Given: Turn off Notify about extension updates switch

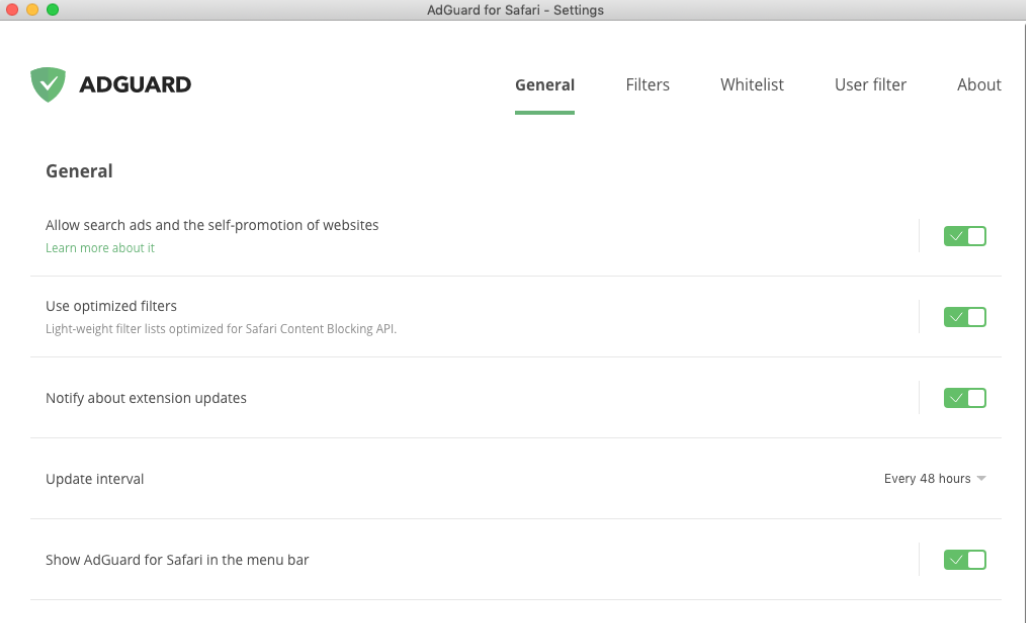Looking at the screenshot, I should click(964, 398).
